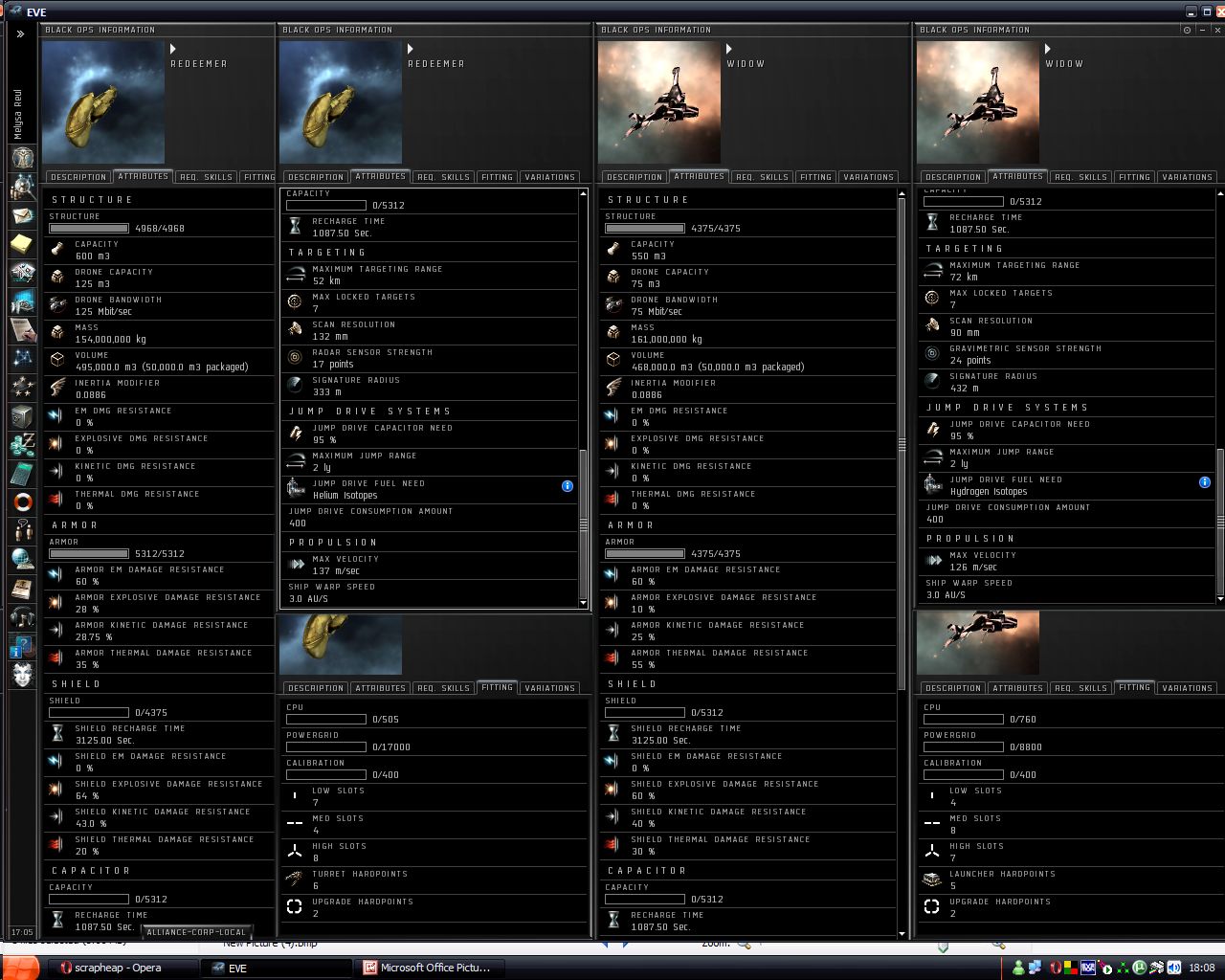Switch to scrapheap - Opera taskbar button
Viewport: 1225px width, 980px height.
coord(123,968)
